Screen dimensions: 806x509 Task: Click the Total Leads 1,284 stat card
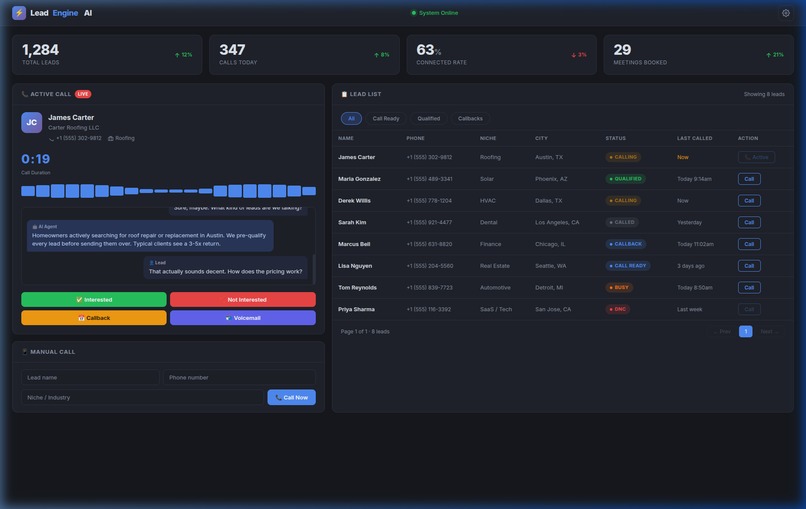coord(107,54)
